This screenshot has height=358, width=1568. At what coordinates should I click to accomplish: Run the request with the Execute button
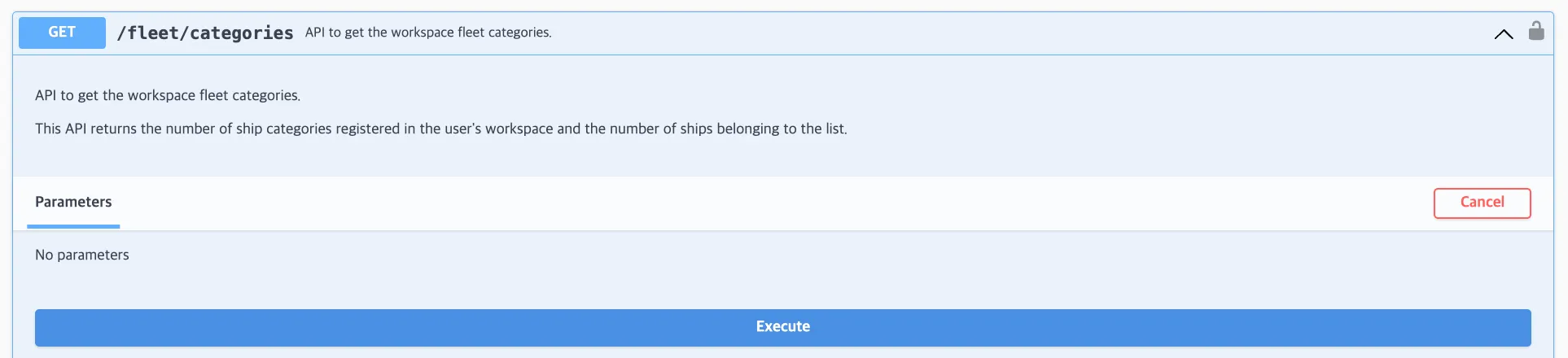coord(782,327)
